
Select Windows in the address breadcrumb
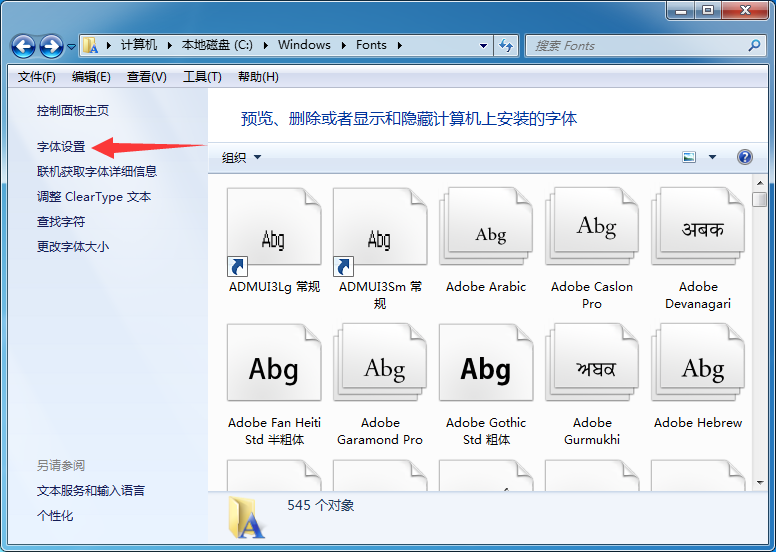point(304,45)
